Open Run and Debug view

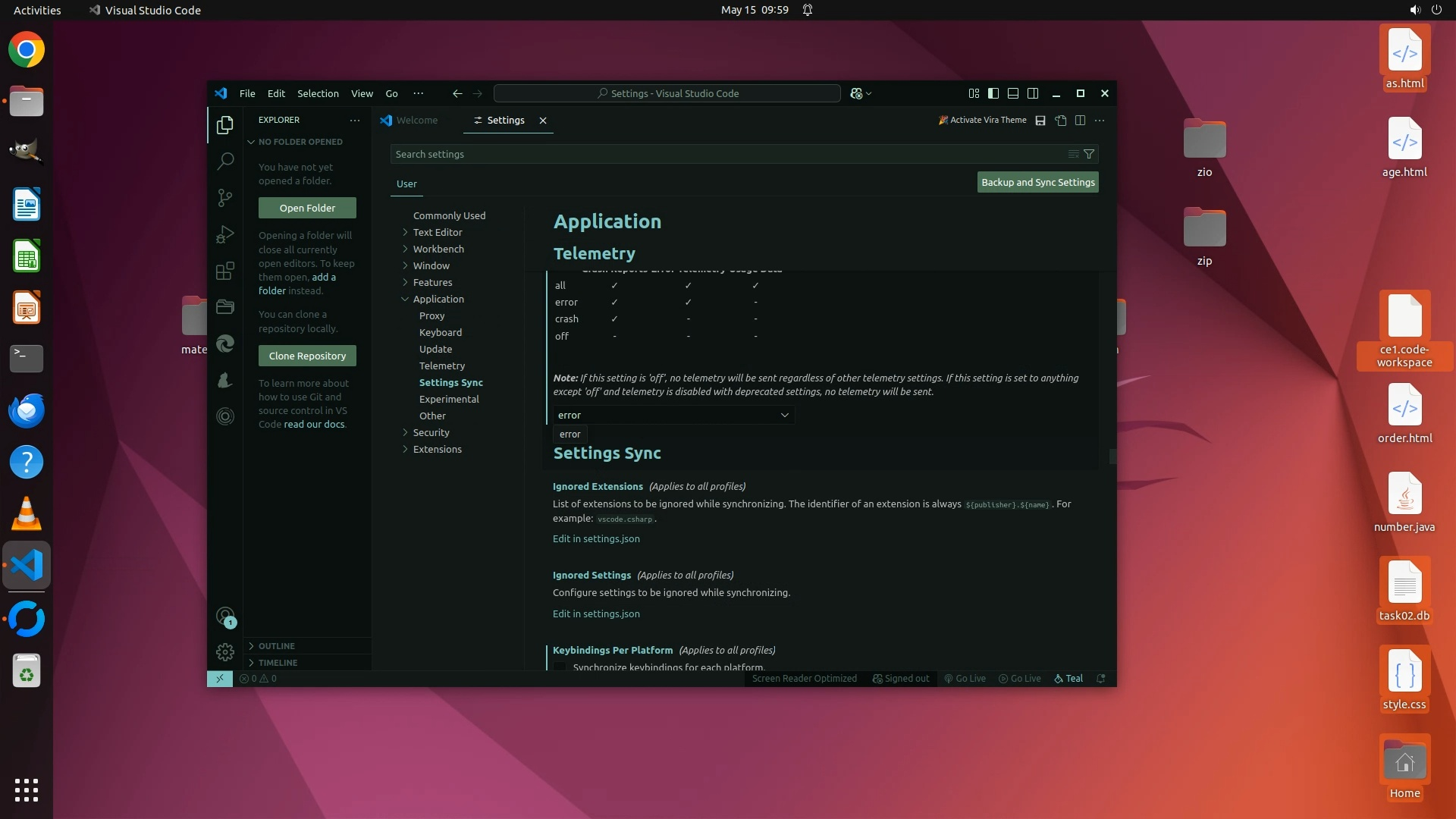225,234
